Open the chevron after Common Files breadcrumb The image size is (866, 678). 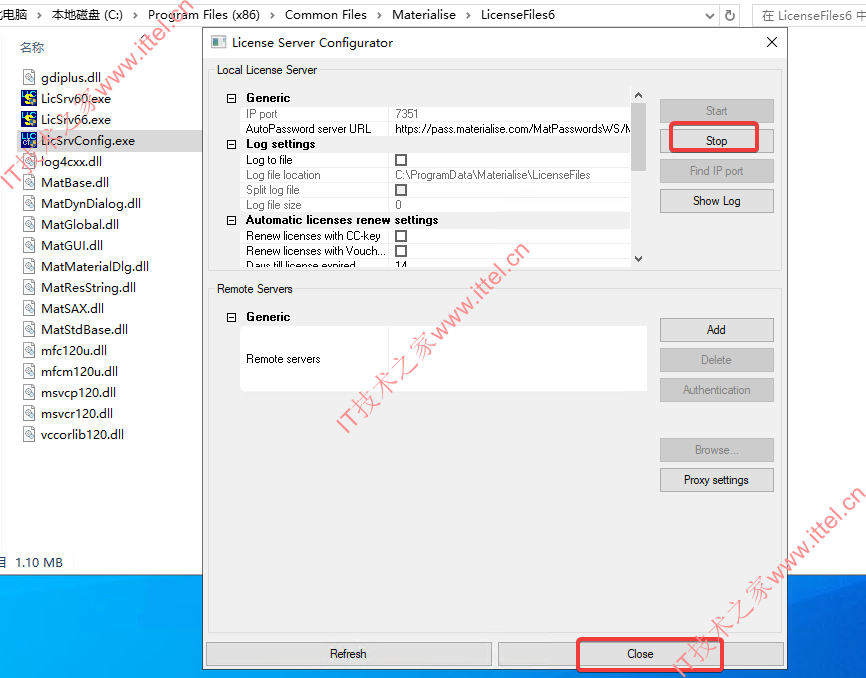point(379,15)
